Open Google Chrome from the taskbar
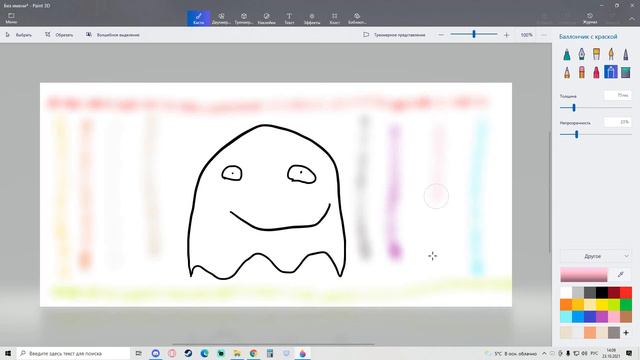 pyautogui.click(x=253, y=353)
